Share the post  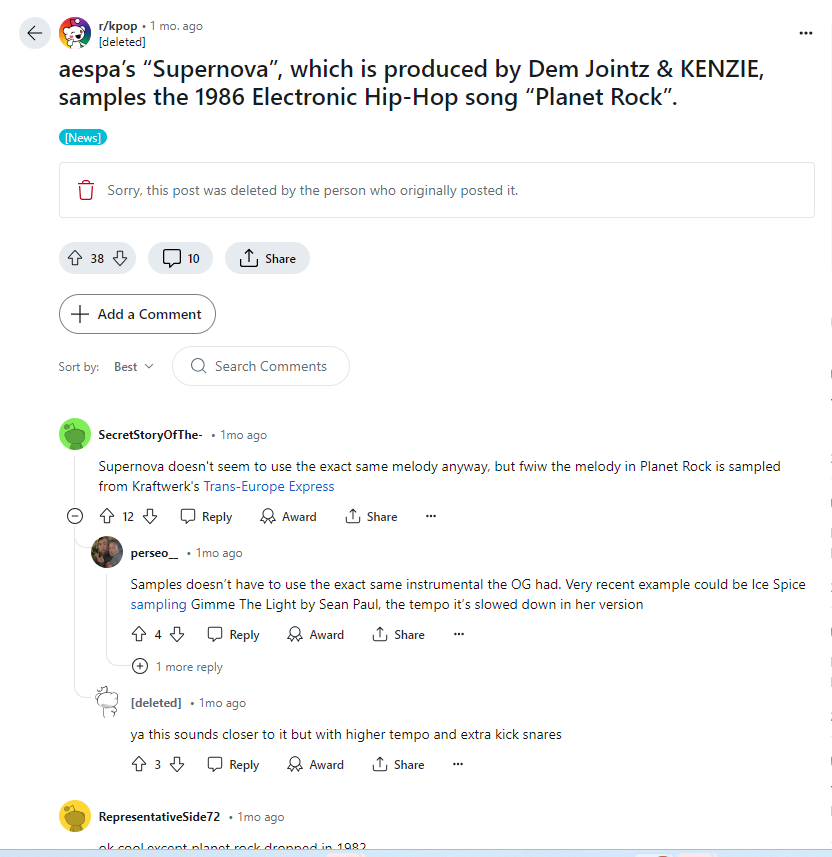click(x=267, y=258)
